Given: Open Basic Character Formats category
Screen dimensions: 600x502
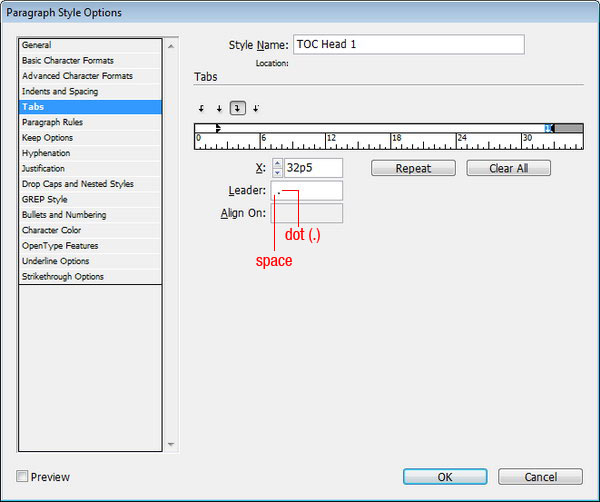Looking at the screenshot, I should [x=90, y=60].
